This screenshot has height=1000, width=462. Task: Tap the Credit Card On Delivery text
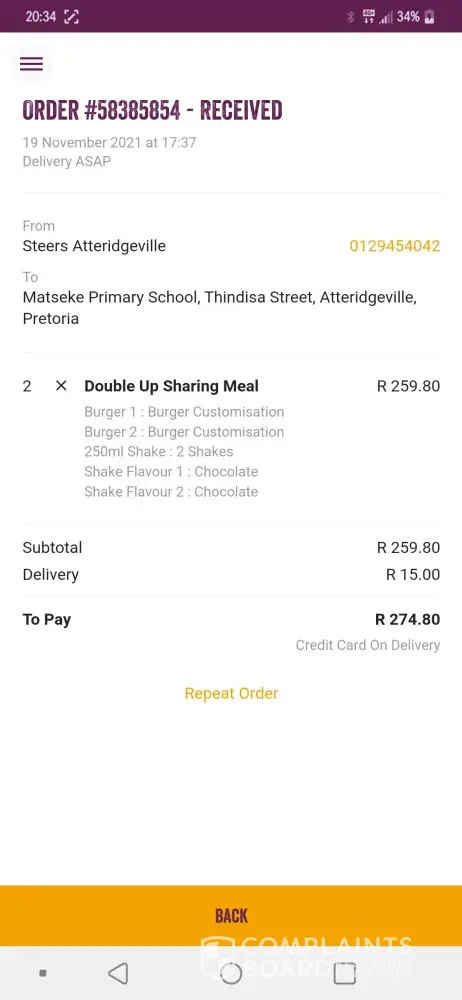(368, 645)
